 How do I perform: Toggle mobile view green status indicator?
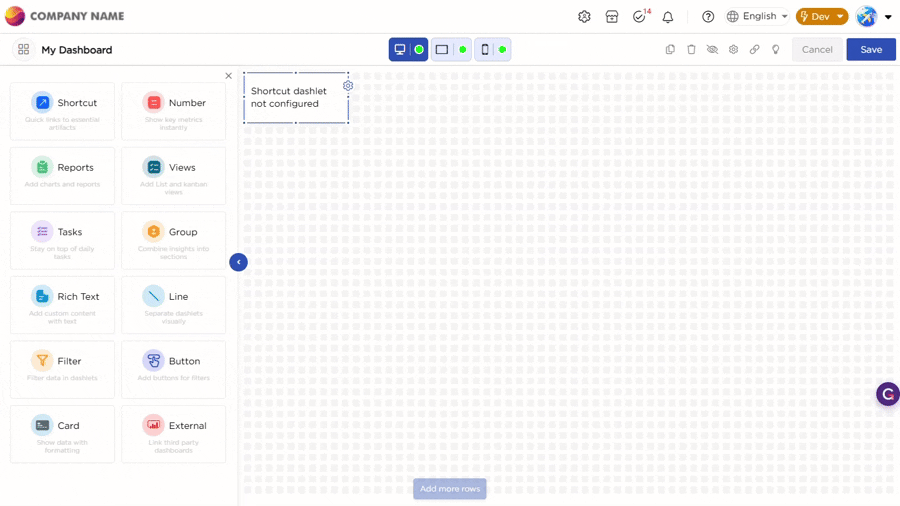(x=502, y=49)
